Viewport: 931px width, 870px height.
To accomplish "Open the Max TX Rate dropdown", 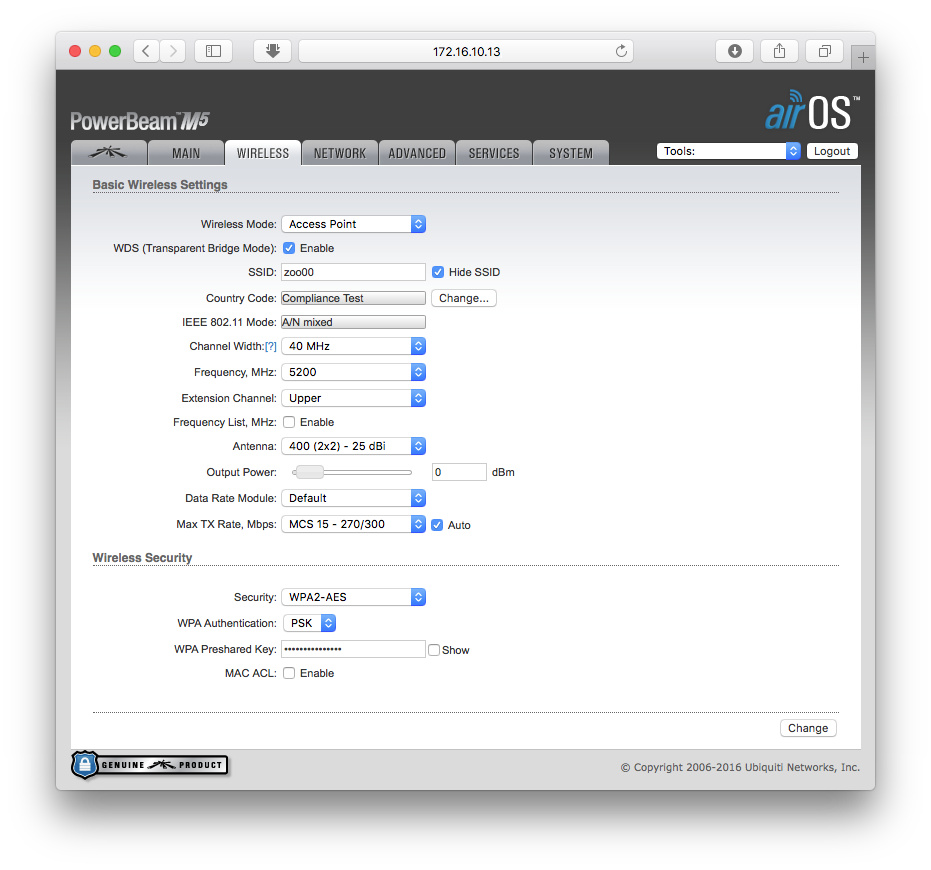I will pyautogui.click(x=353, y=524).
